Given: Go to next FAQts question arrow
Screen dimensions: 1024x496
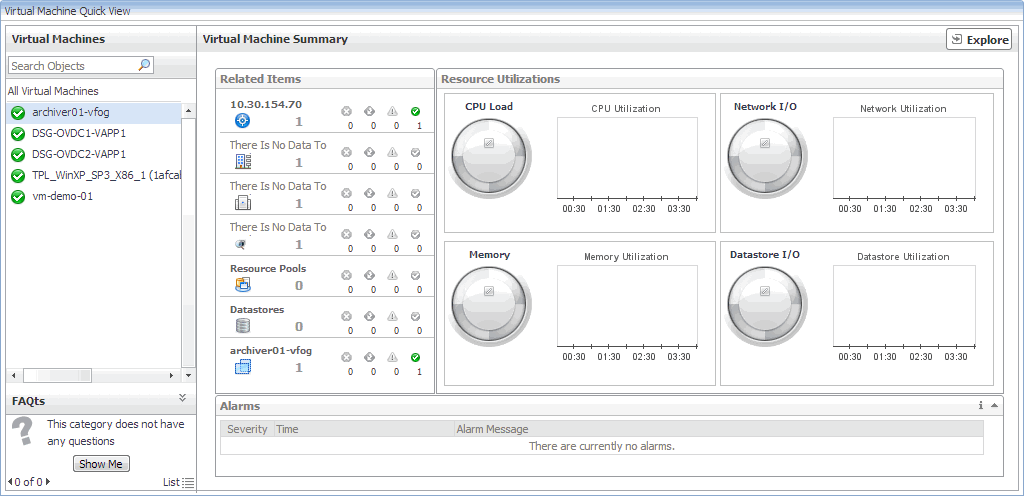Looking at the screenshot, I should coord(48,482).
